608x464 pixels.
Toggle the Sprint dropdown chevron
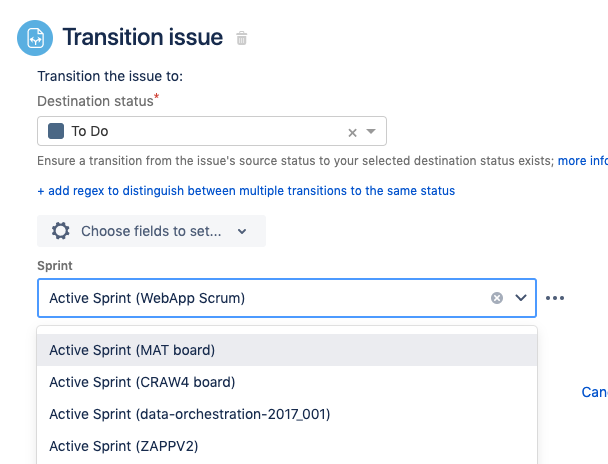coord(520,298)
